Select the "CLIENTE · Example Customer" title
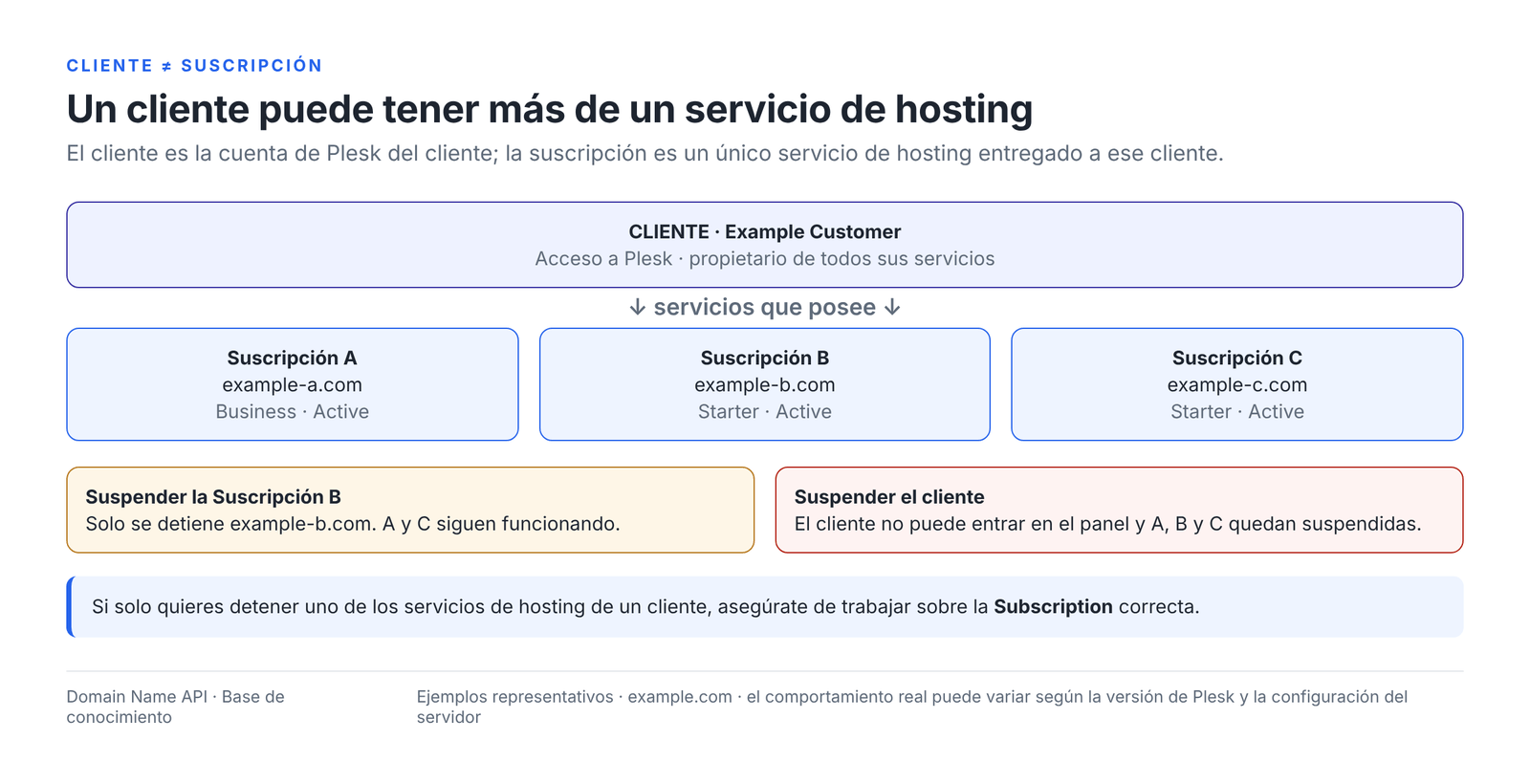 [x=765, y=231]
